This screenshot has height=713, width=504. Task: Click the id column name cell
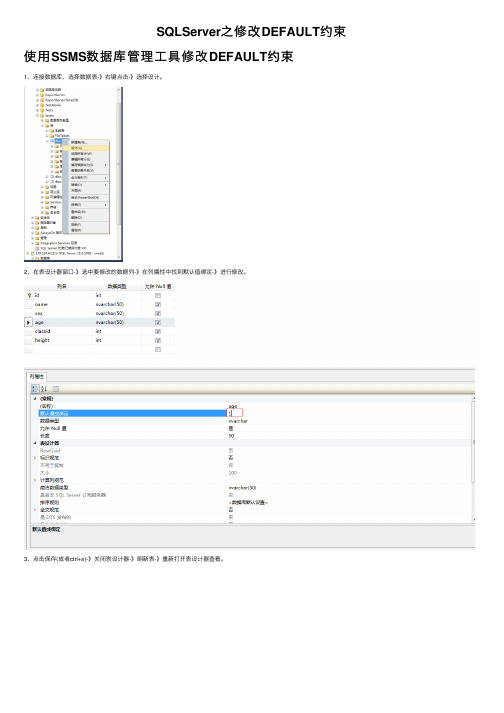coord(62,296)
